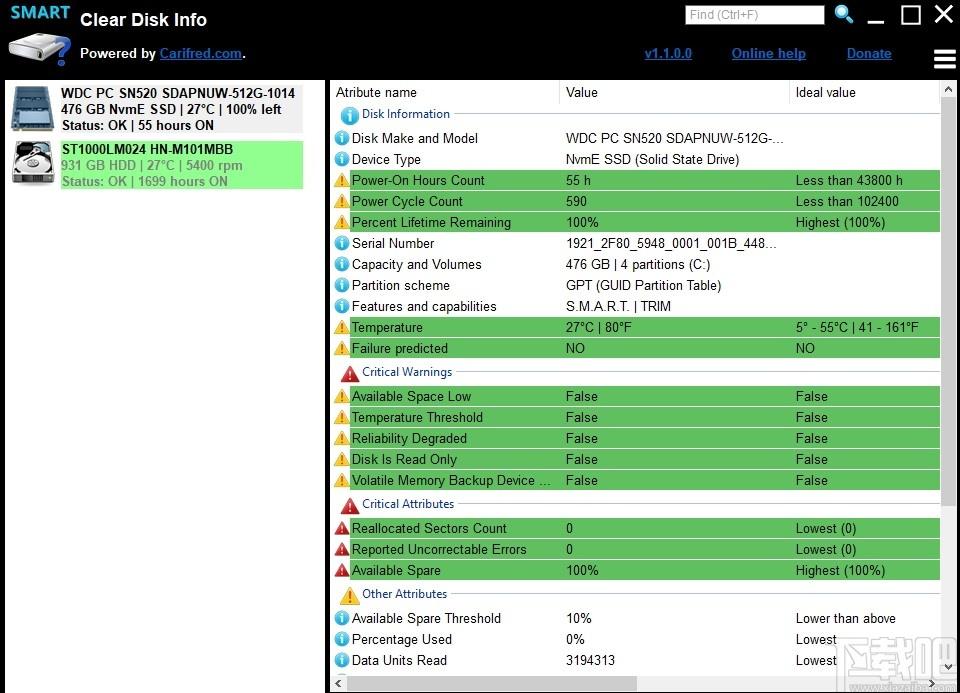Open the hamburger menu icon
The height and width of the screenshot is (693, 960).
click(x=944, y=59)
